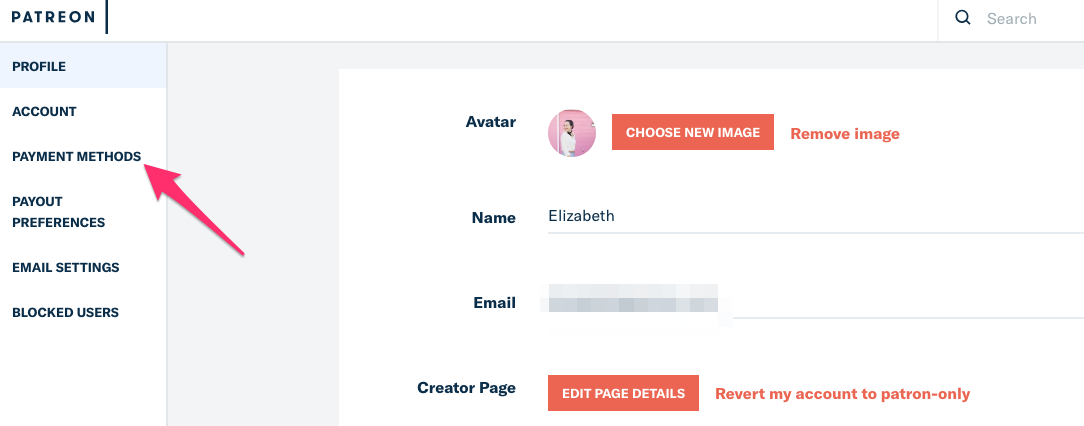This screenshot has width=1084, height=426.
Task: Click the Creator Page label
Action: pyautogui.click(x=466, y=387)
